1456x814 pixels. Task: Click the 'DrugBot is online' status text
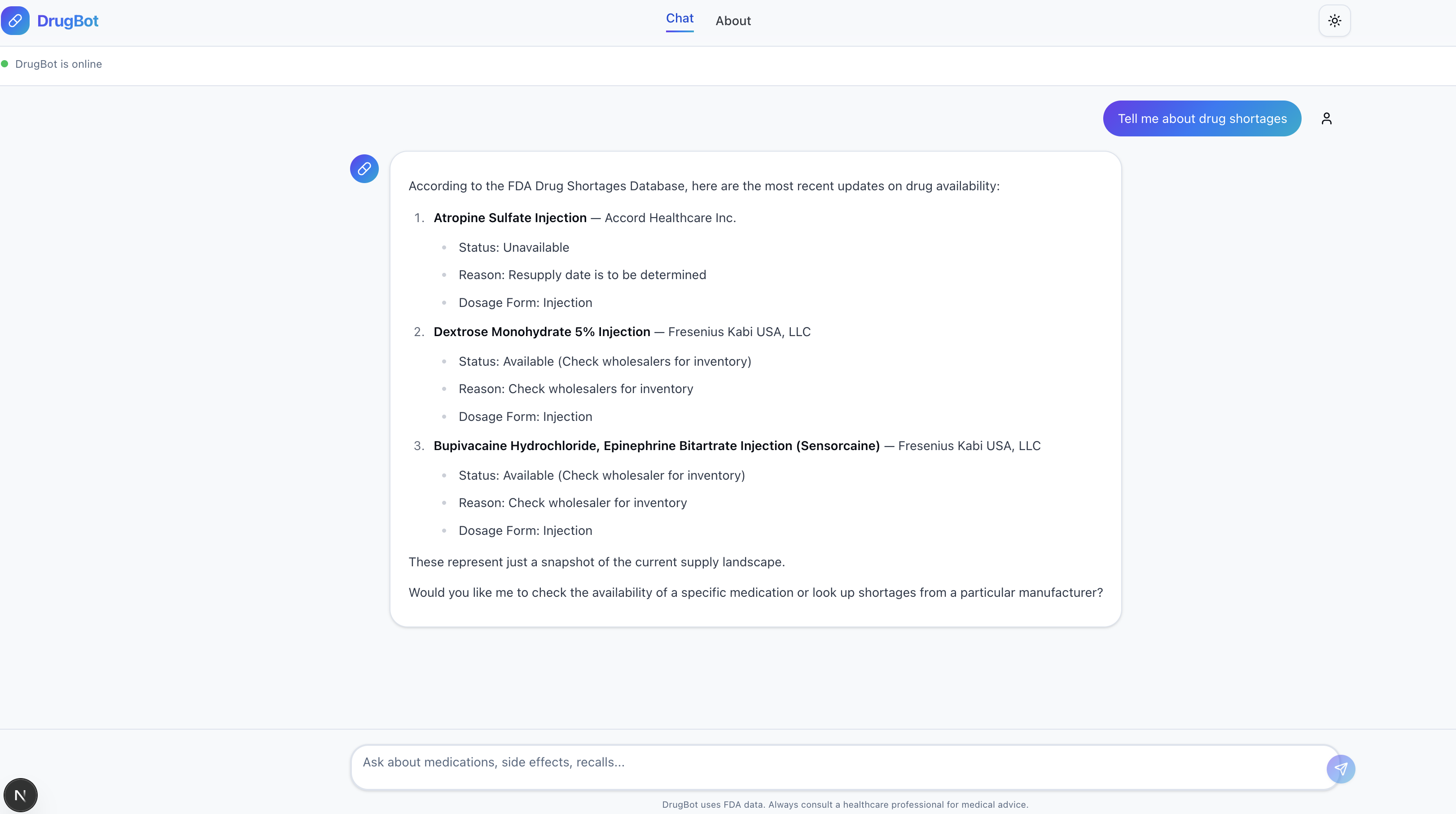tap(59, 64)
